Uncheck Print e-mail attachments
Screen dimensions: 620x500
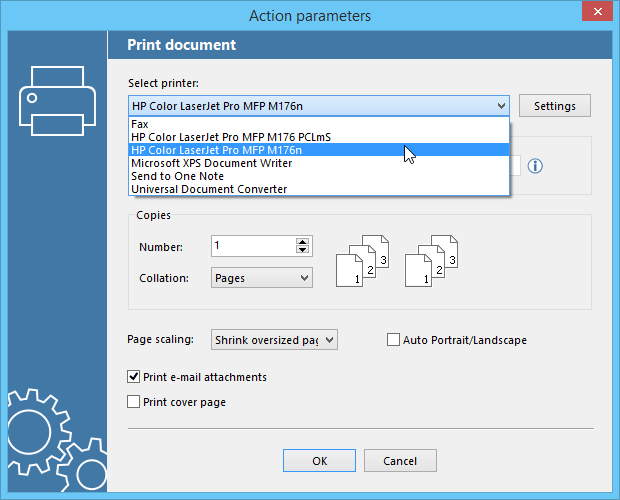click(133, 377)
